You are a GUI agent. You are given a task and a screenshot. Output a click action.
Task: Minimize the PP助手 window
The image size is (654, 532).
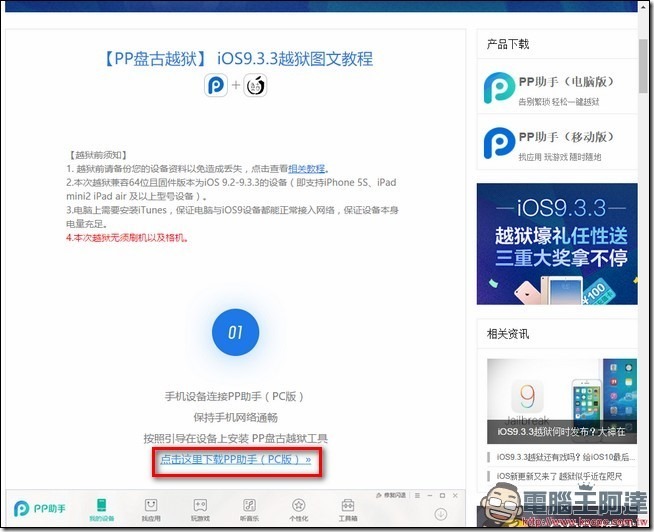point(430,495)
